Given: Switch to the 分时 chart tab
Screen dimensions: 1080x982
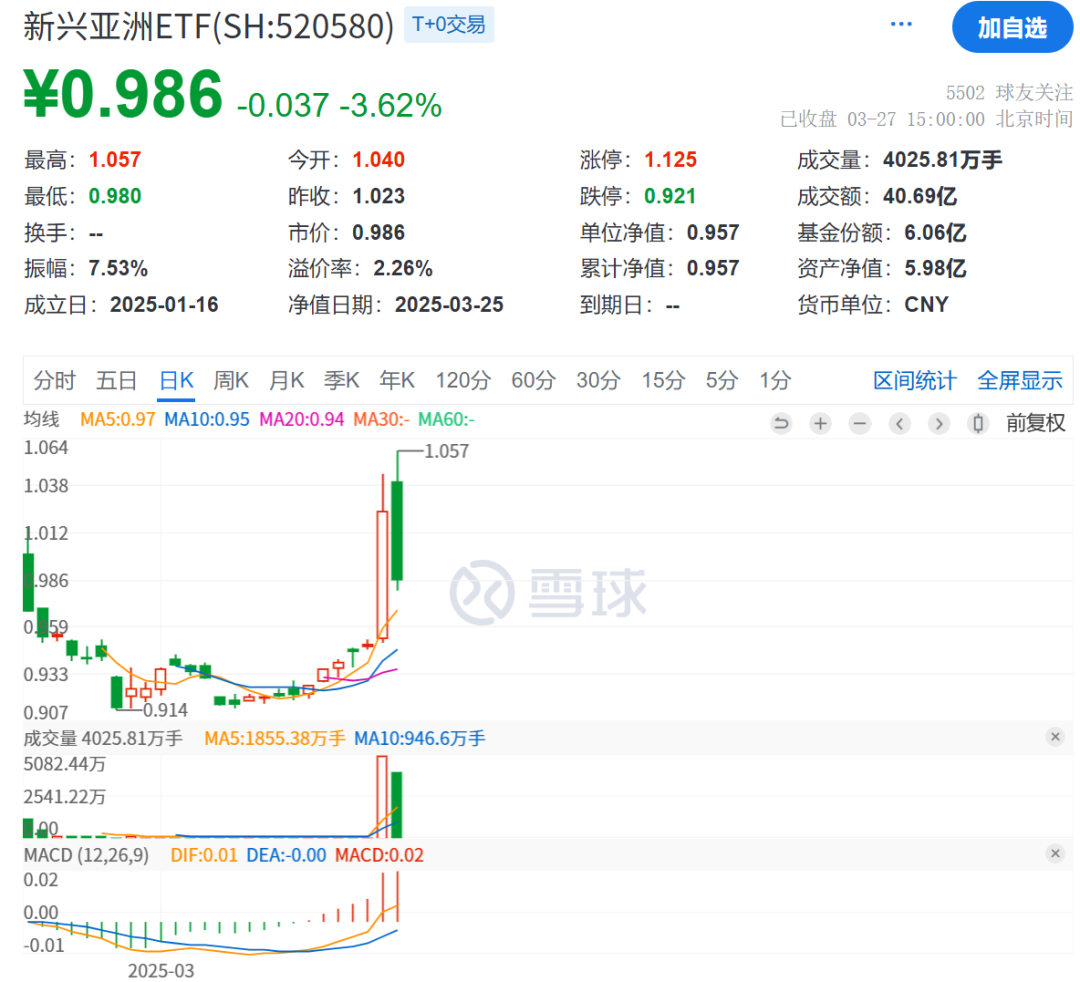Looking at the screenshot, I should click(54, 380).
